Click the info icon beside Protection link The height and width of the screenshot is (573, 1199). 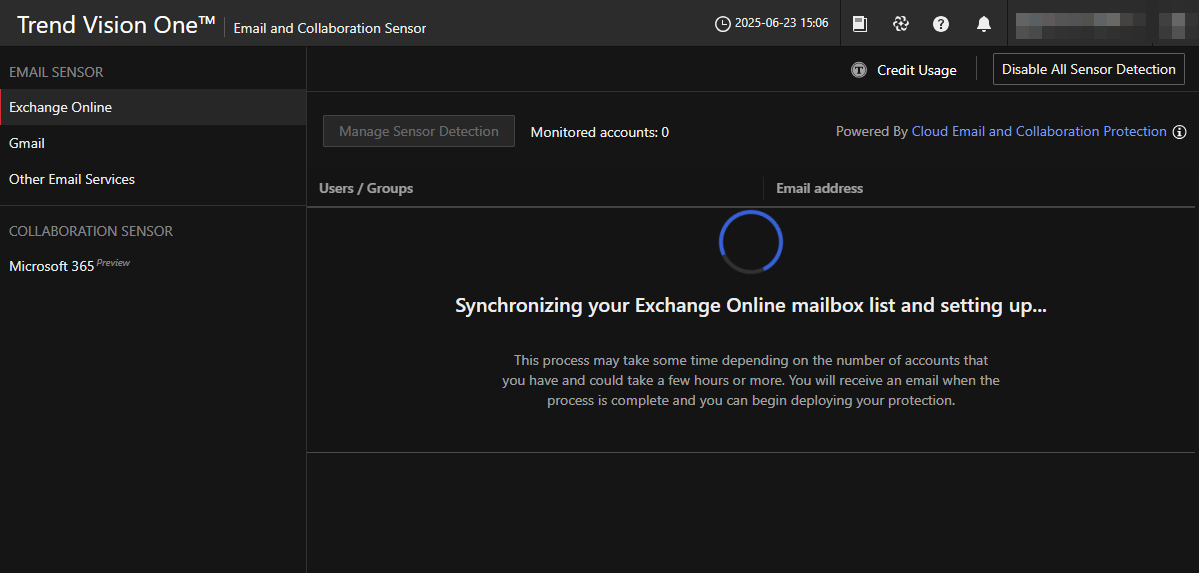point(1179,132)
